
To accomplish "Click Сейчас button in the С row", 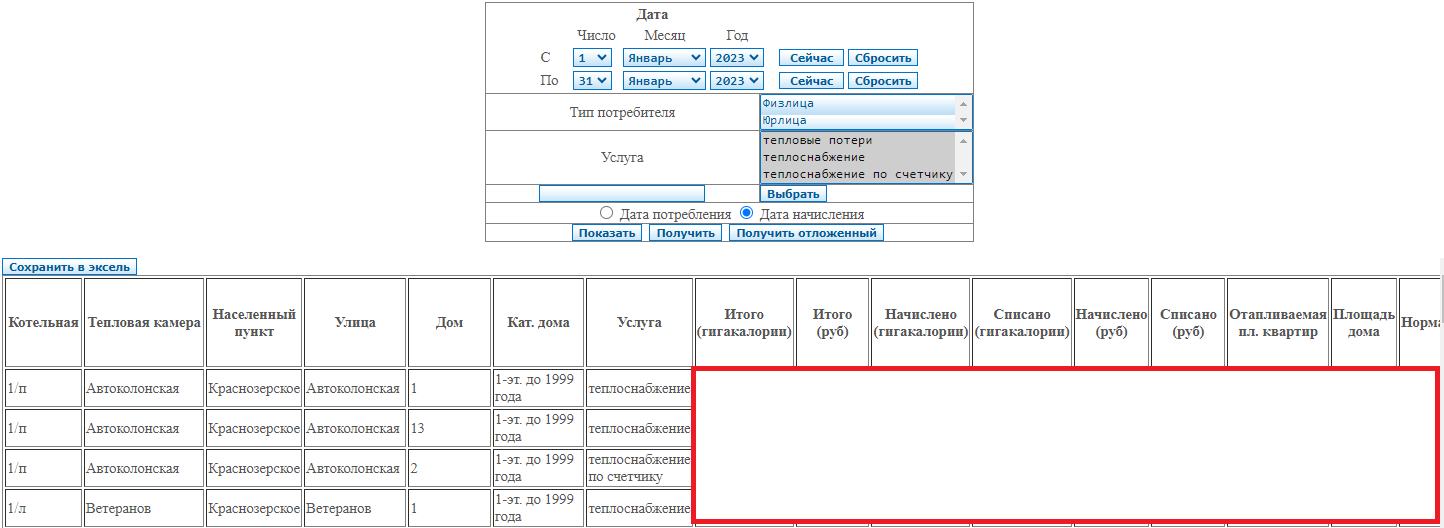I will pyautogui.click(x=811, y=58).
